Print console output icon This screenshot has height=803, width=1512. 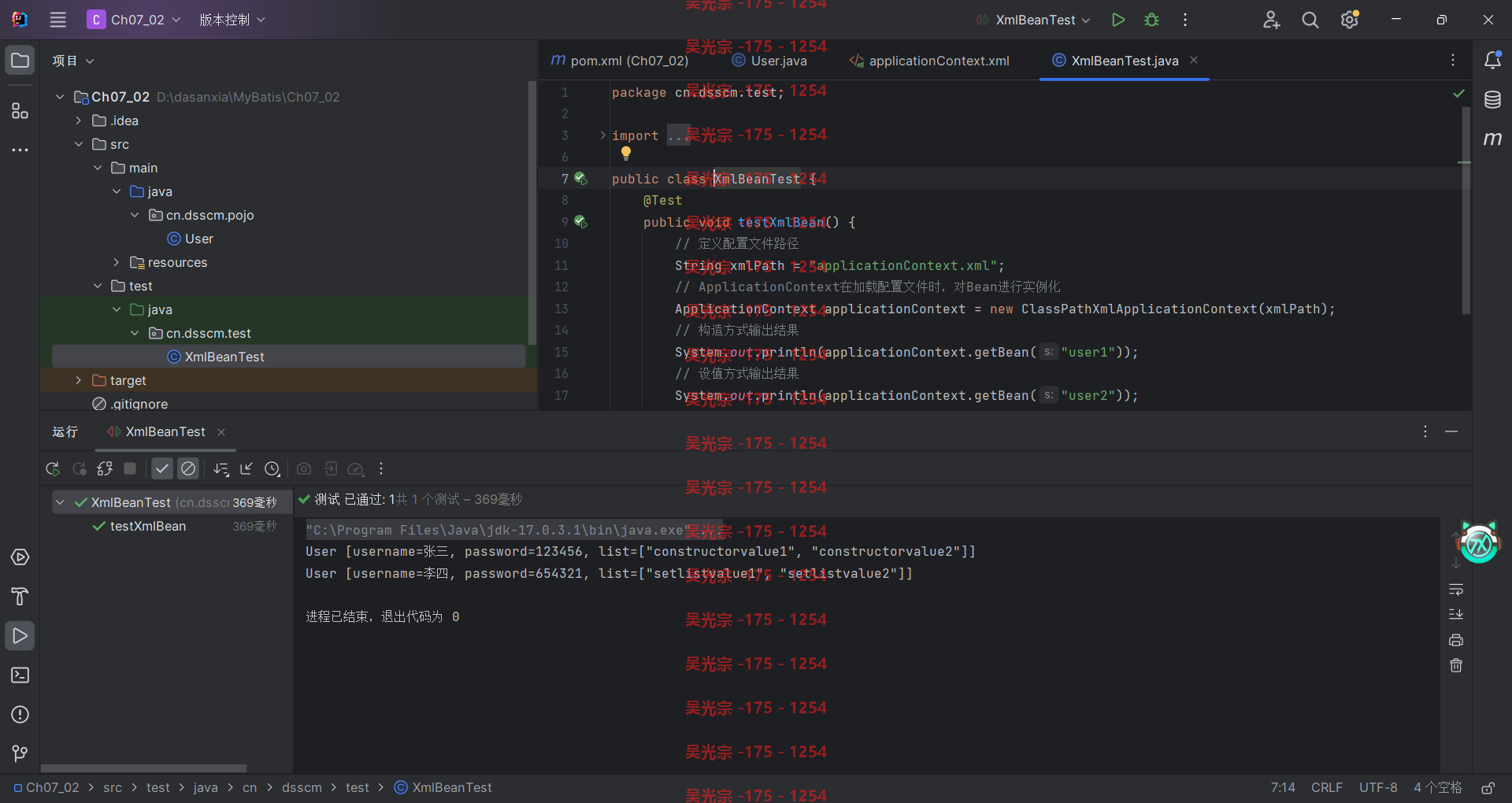(x=1456, y=640)
